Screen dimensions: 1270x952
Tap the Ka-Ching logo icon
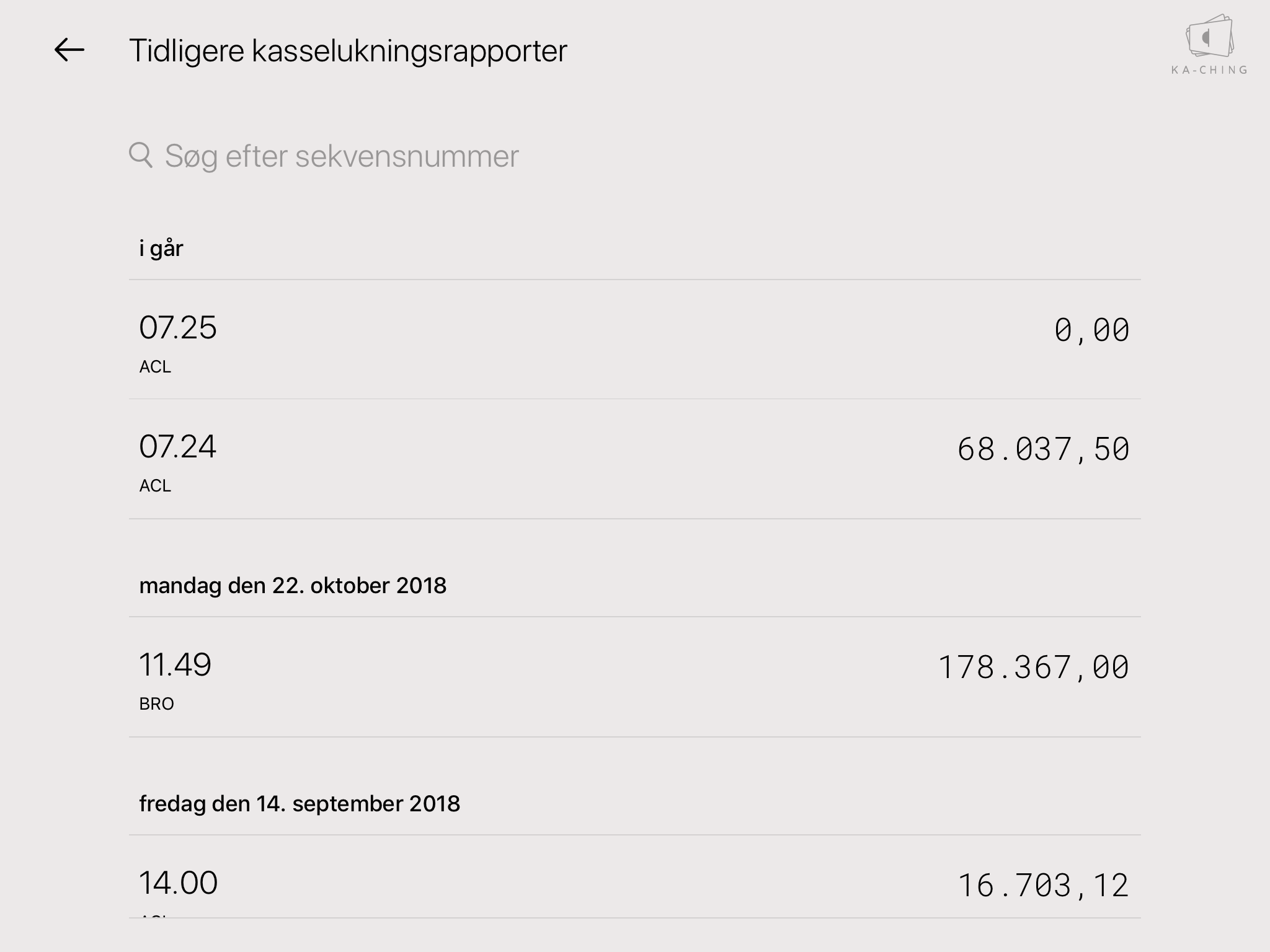pyautogui.click(x=1209, y=37)
